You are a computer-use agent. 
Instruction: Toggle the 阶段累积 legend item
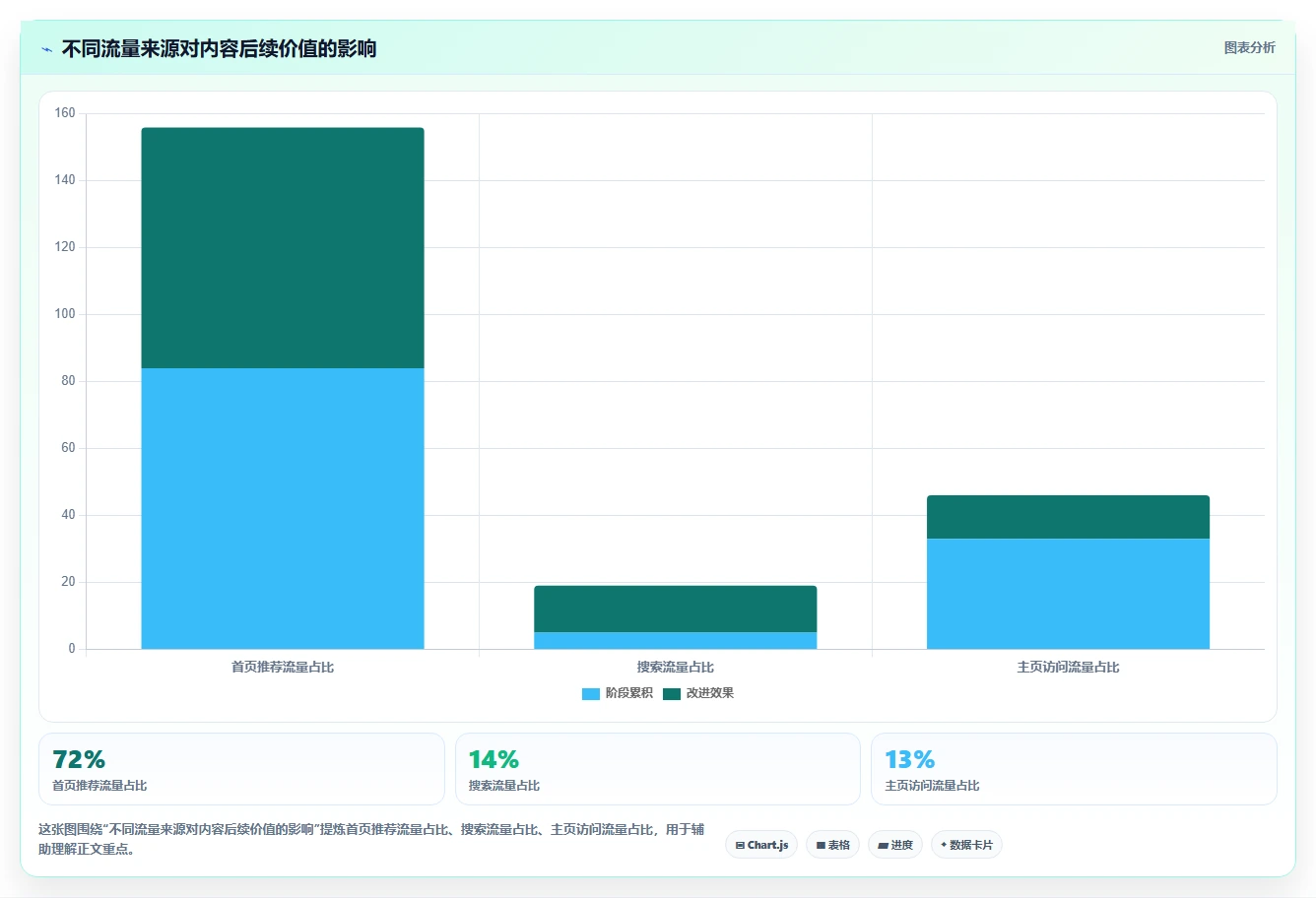(x=618, y=693)
